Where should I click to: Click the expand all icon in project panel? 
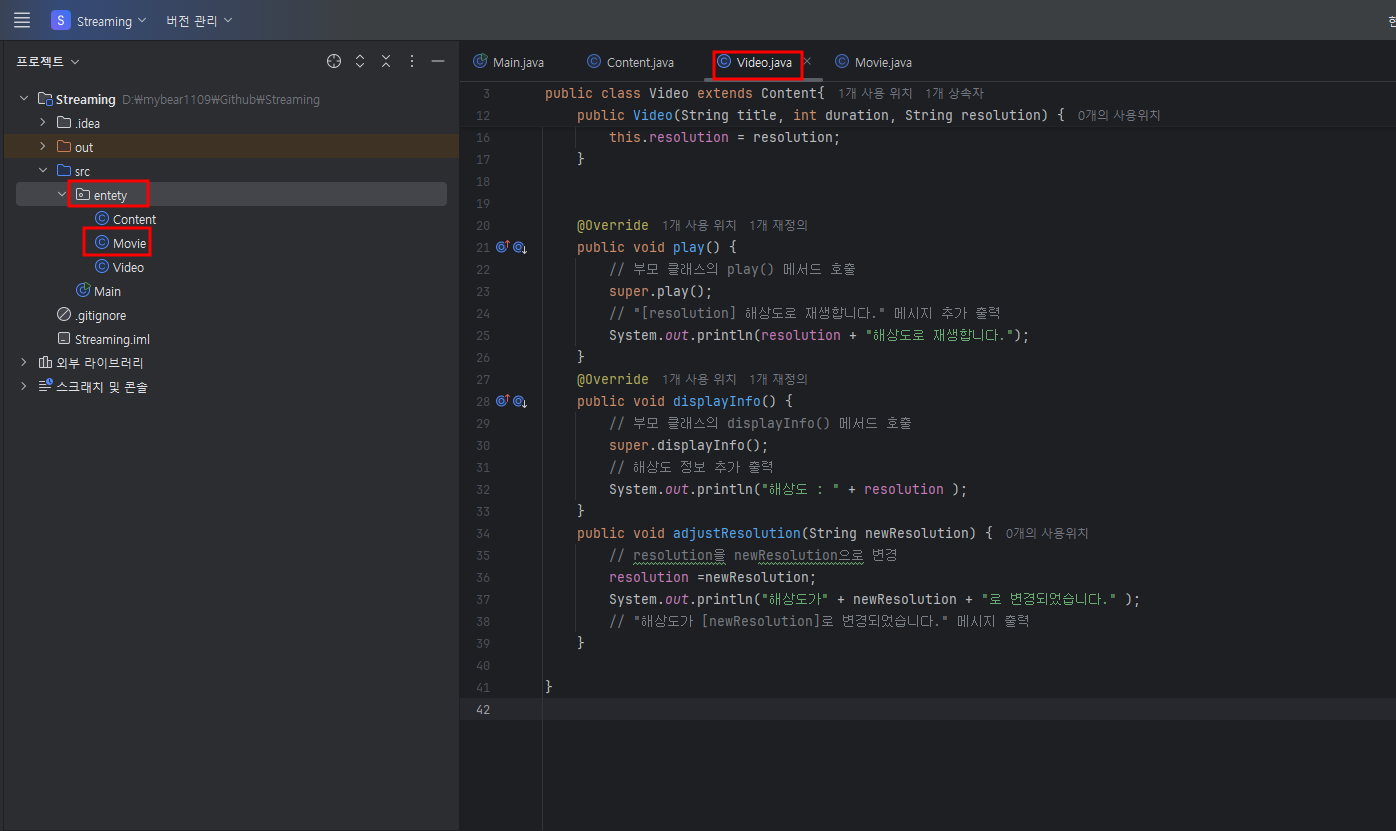click(360, 62)
